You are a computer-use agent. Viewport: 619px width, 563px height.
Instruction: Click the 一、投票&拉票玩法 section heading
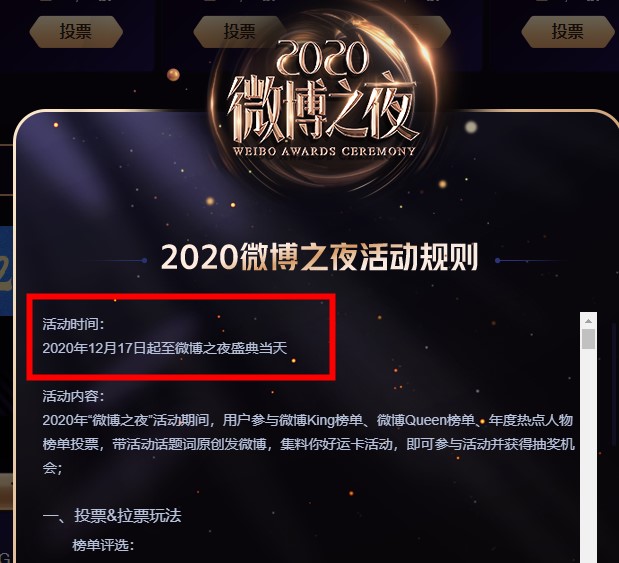[112, 515]
